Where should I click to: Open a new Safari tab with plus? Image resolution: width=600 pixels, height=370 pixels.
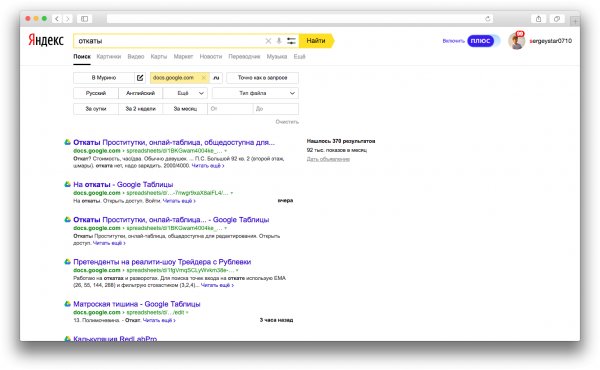[575, 21]
